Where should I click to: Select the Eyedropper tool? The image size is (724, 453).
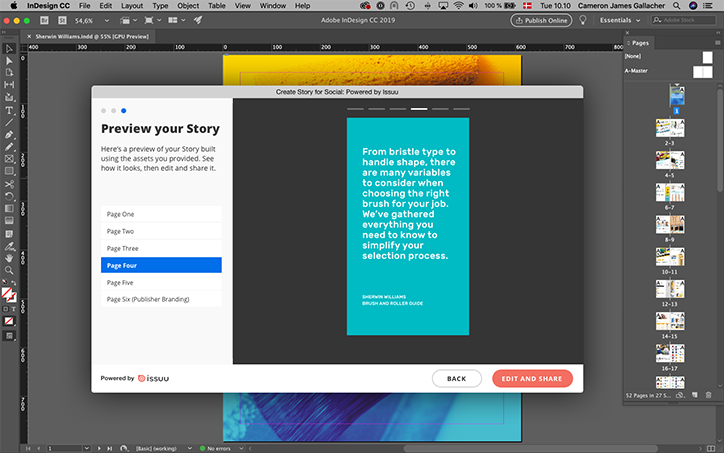9,246
